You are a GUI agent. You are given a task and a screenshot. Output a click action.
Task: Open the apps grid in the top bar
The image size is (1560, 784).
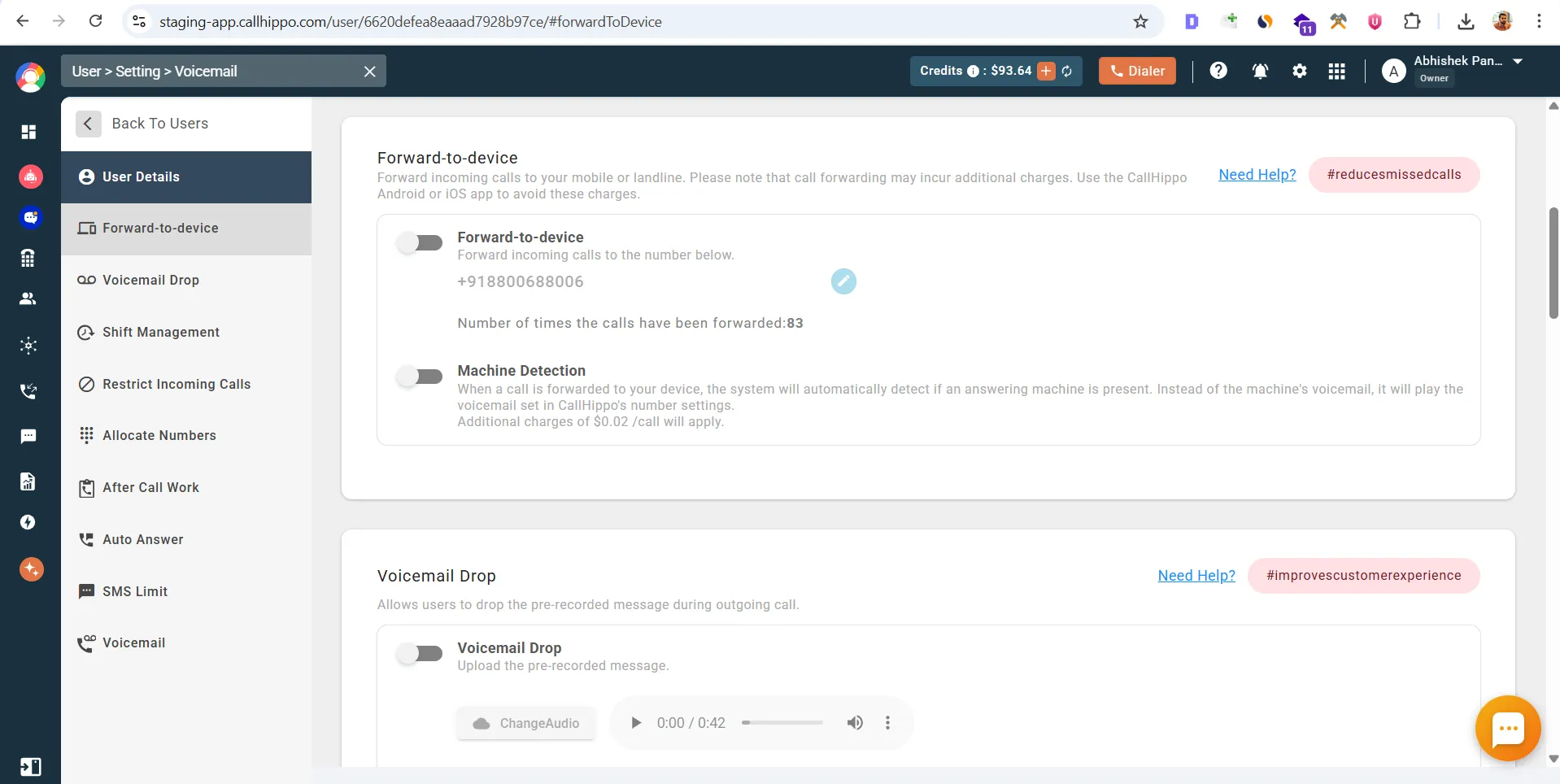pos(1337,72)
